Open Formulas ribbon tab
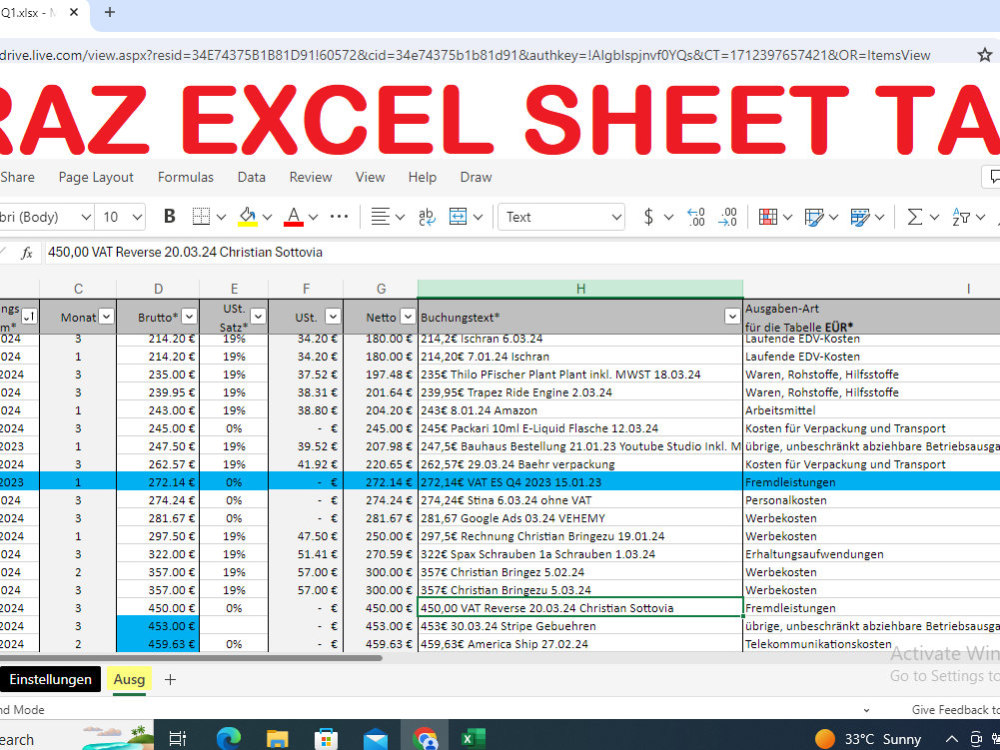This screenshot has width=1000, height=750. click(186, 177)
